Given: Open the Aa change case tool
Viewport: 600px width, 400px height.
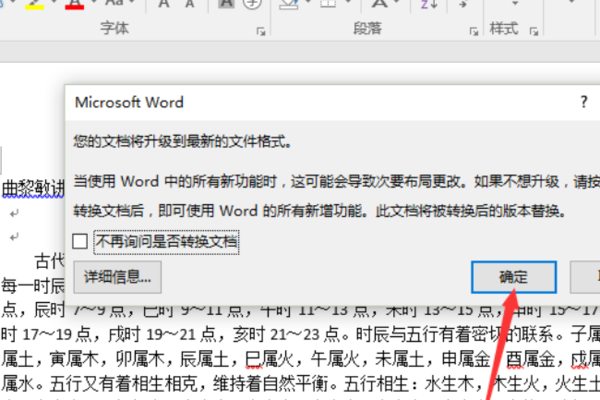Looking at the screenshot, I should (114, 3).
